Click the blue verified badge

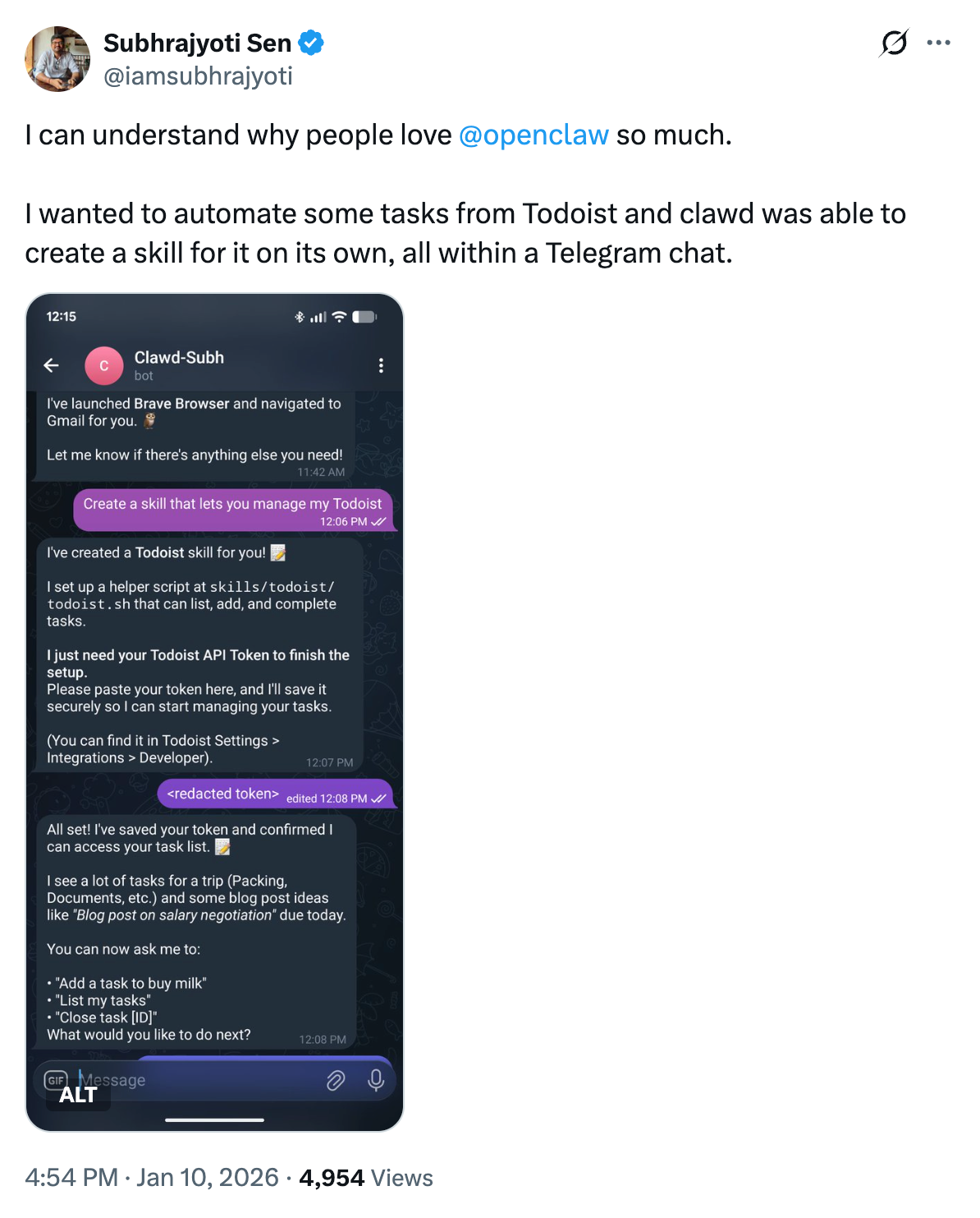tap(311, 43)
